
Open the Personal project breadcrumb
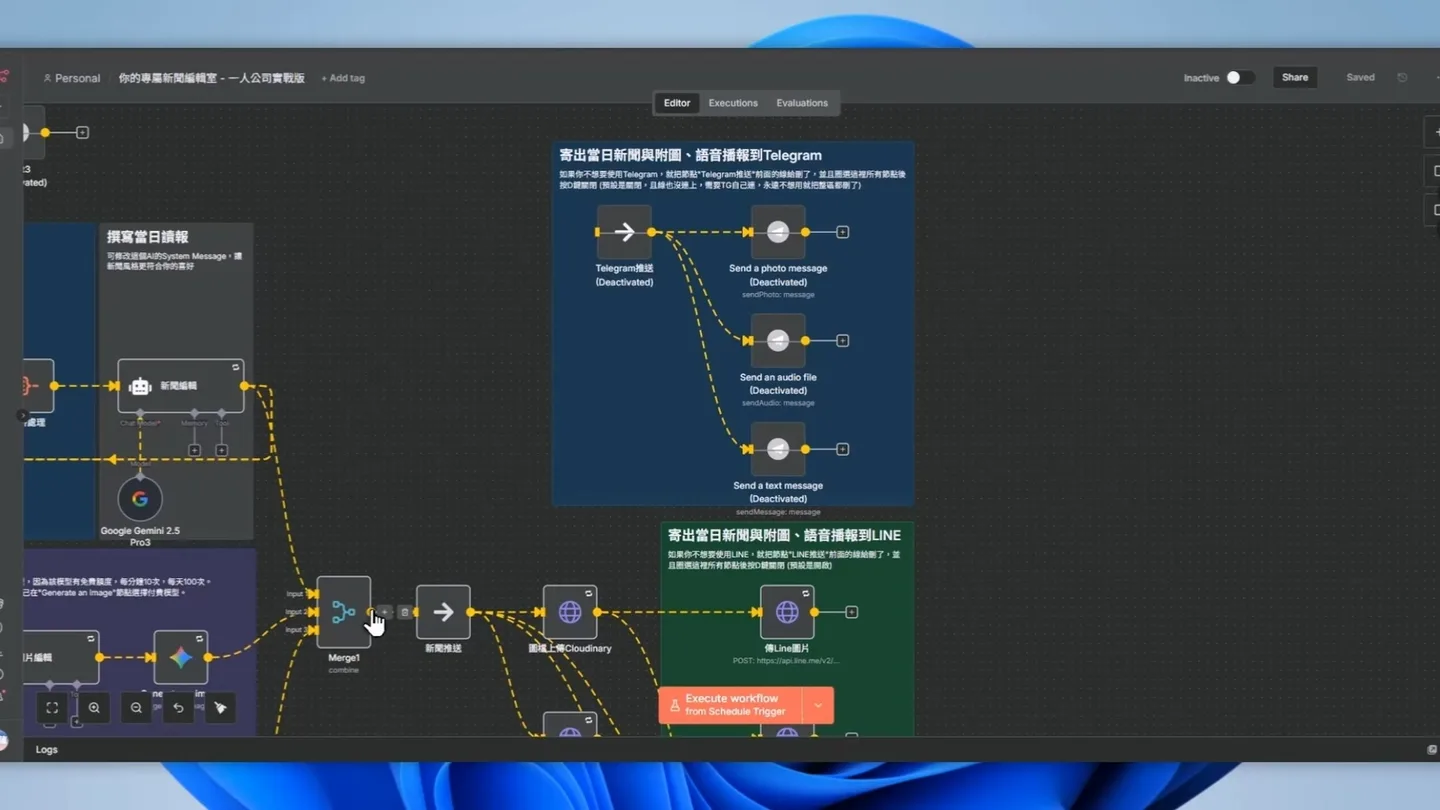coord(72,78)
